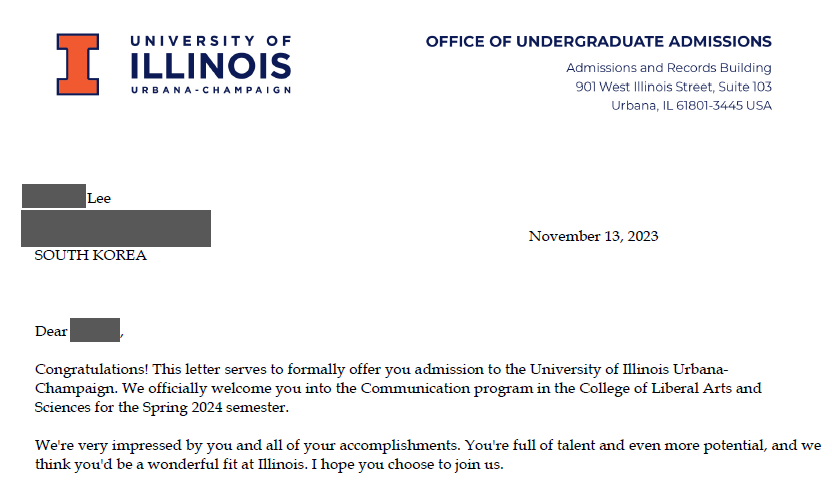Screen dimensions: 832x482
Task: Click the redacted recipient address block
Action: [x=116, y=228]
